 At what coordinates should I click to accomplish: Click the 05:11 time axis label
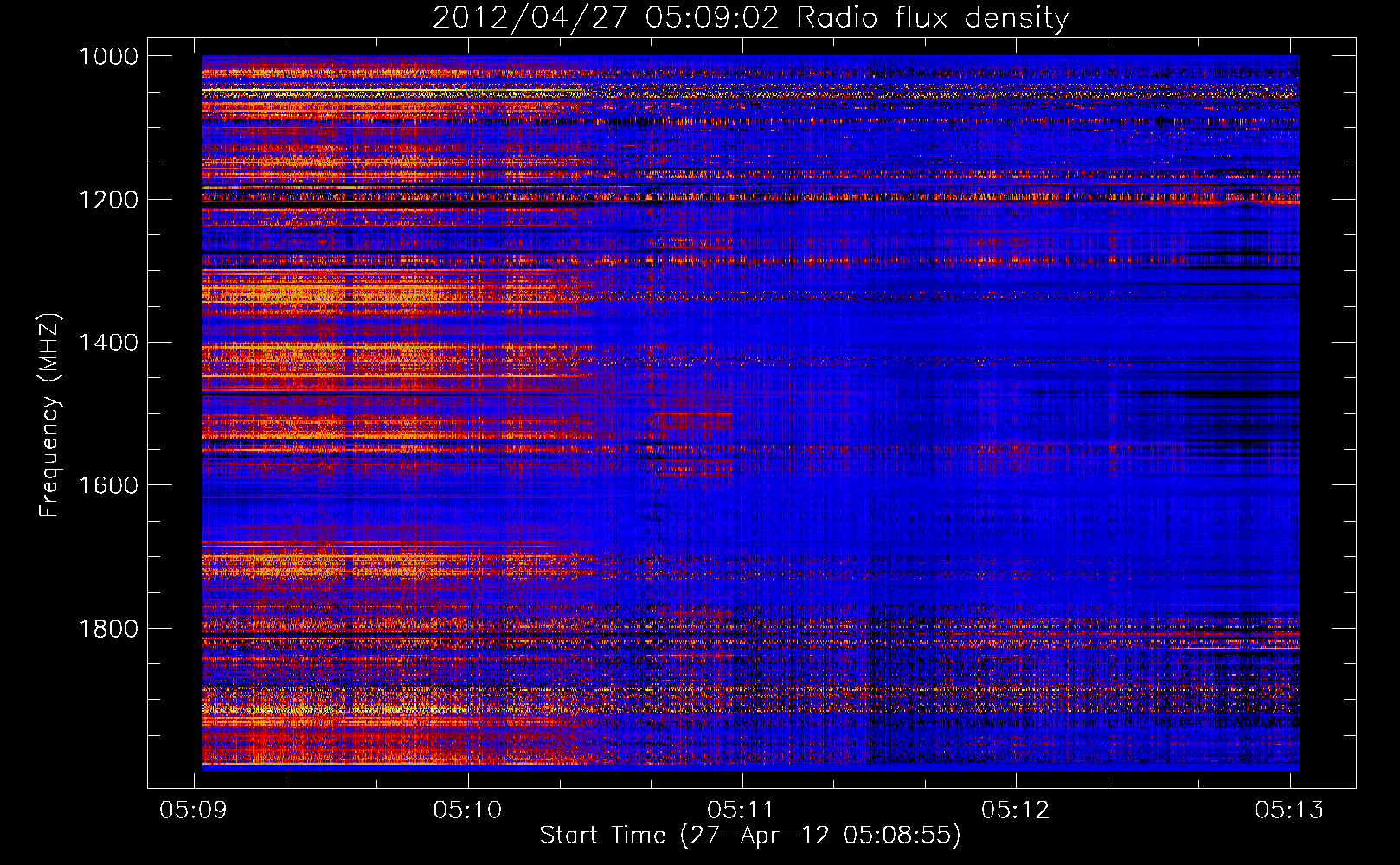tap(742, 810)
